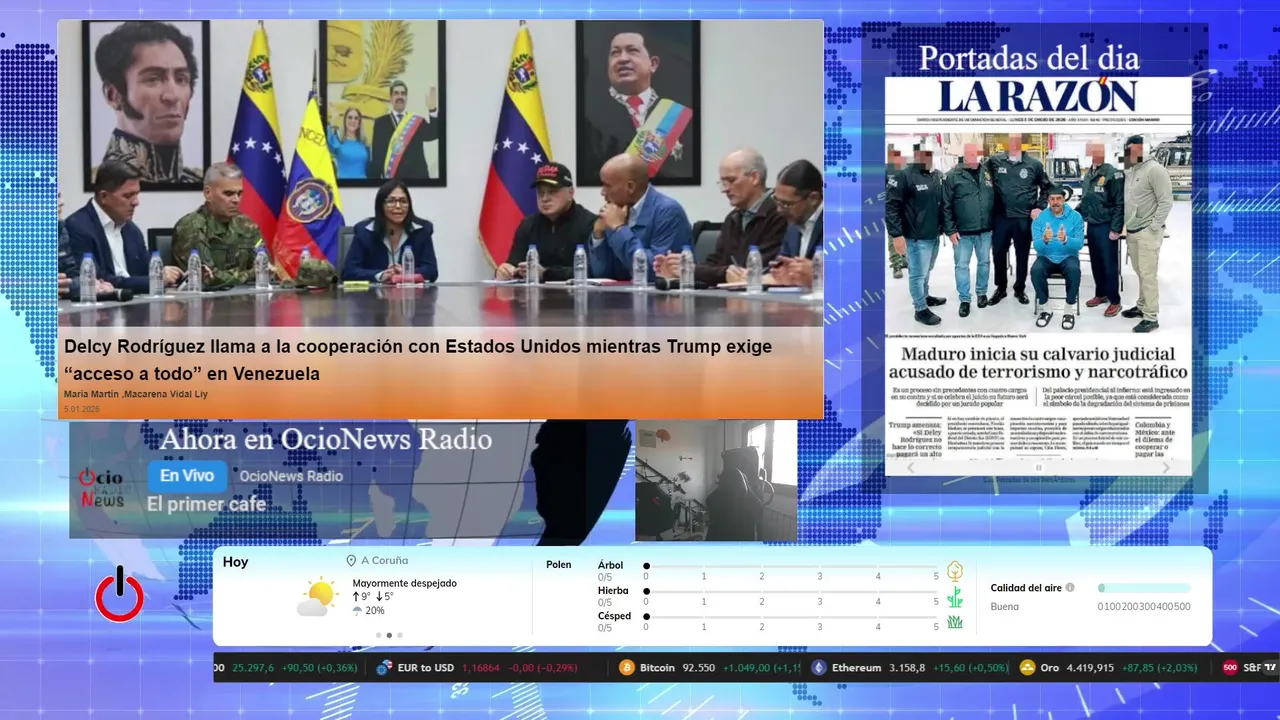Click the Hierba grass pollen icon
Image resolution: width=1280 pixels, height=720 pixels.
[x=955, y=597]
